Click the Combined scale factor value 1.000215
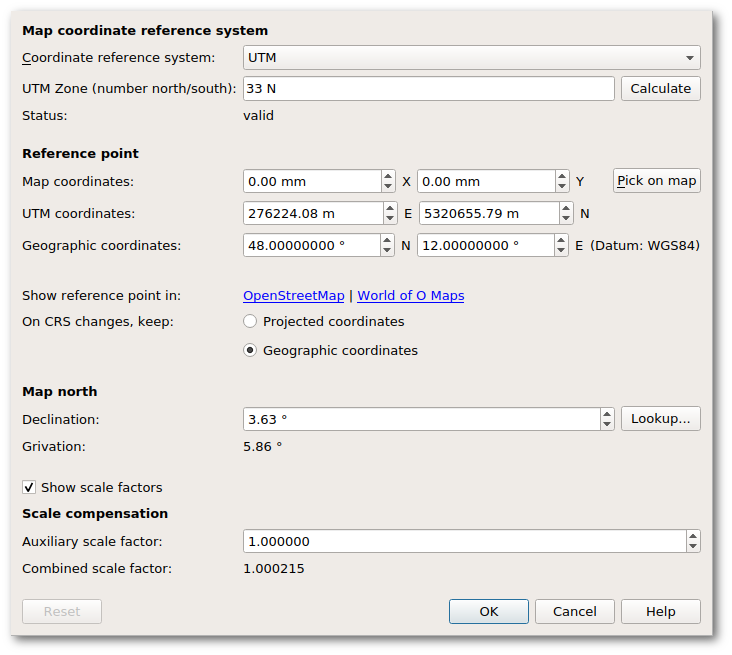 tap(274, 568)
